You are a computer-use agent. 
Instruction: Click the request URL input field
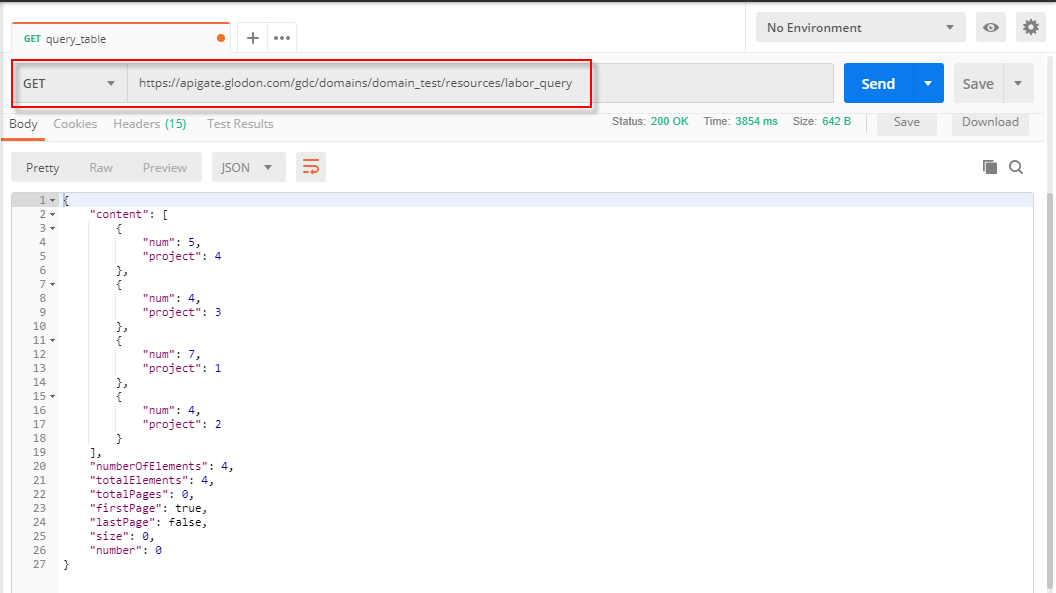pos(480,84)
